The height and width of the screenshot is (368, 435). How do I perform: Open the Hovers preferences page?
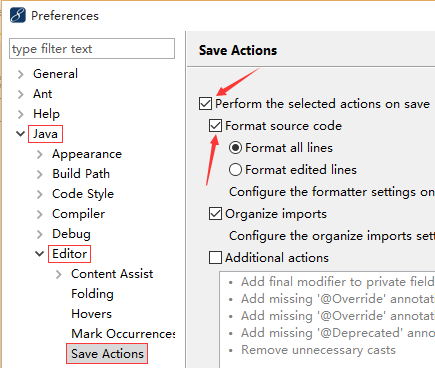pos(91,314)
